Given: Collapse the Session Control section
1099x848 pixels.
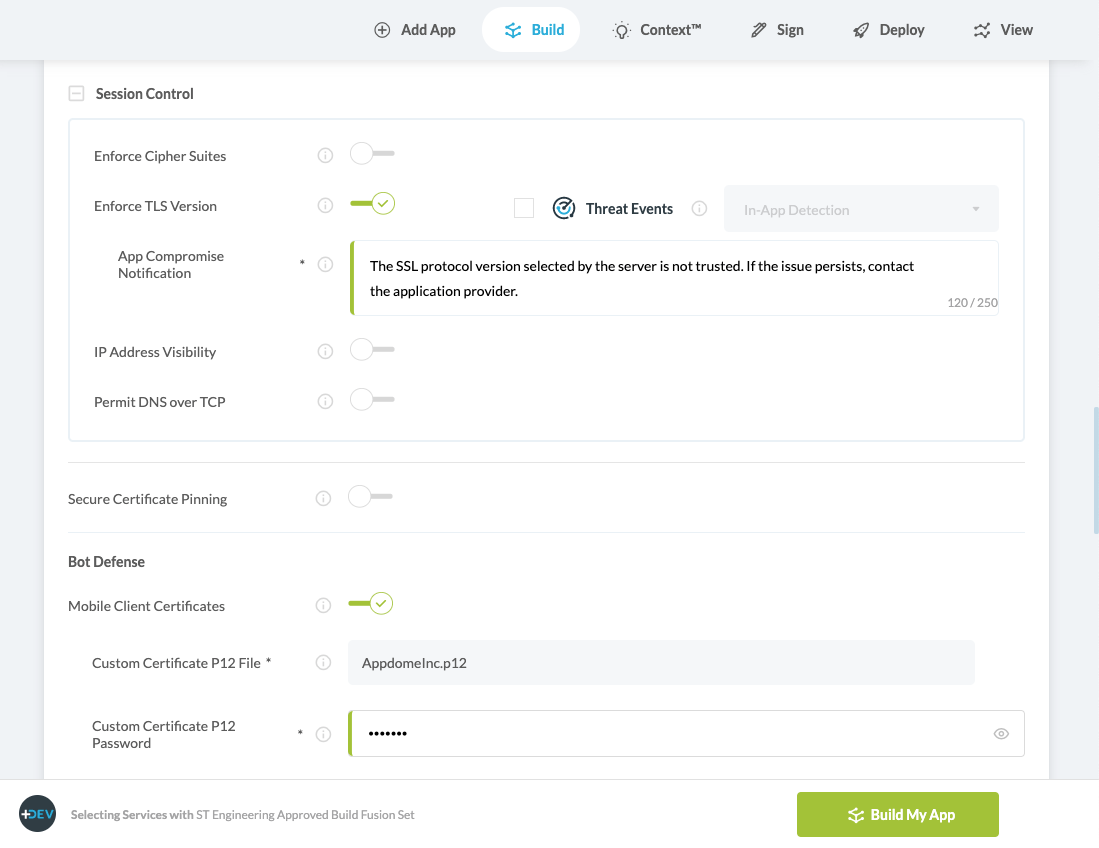Looking at the screenshot, I should pyautogui.click(x=76, y=93).
